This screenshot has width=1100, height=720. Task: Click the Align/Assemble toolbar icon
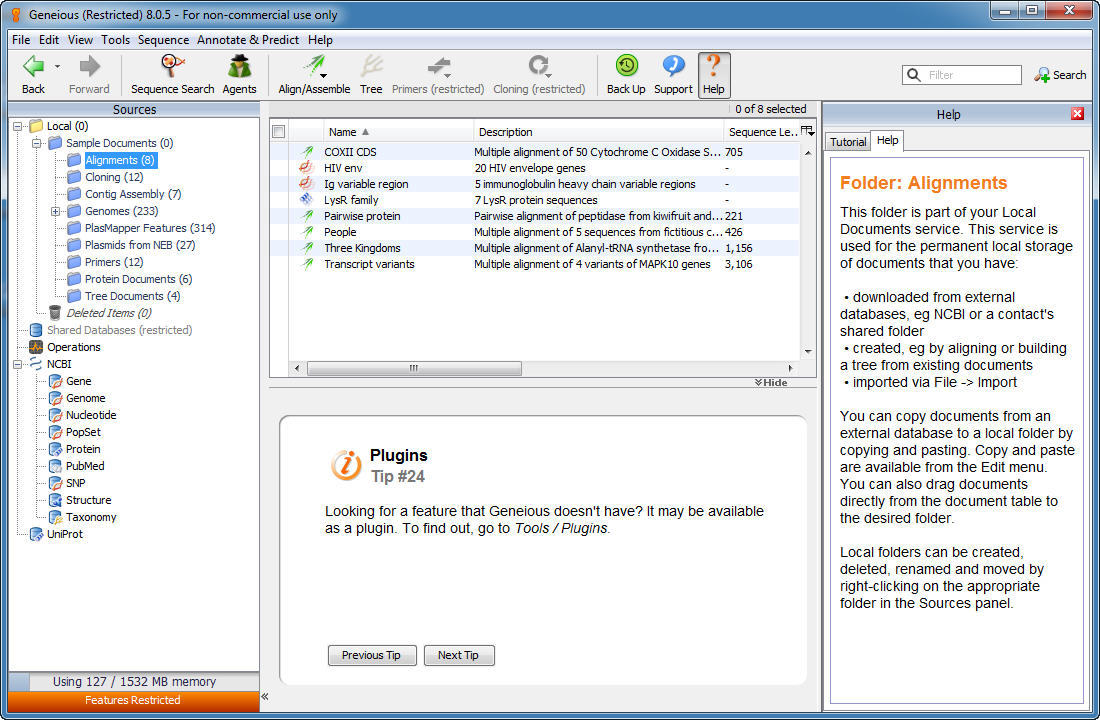point(314,68)
